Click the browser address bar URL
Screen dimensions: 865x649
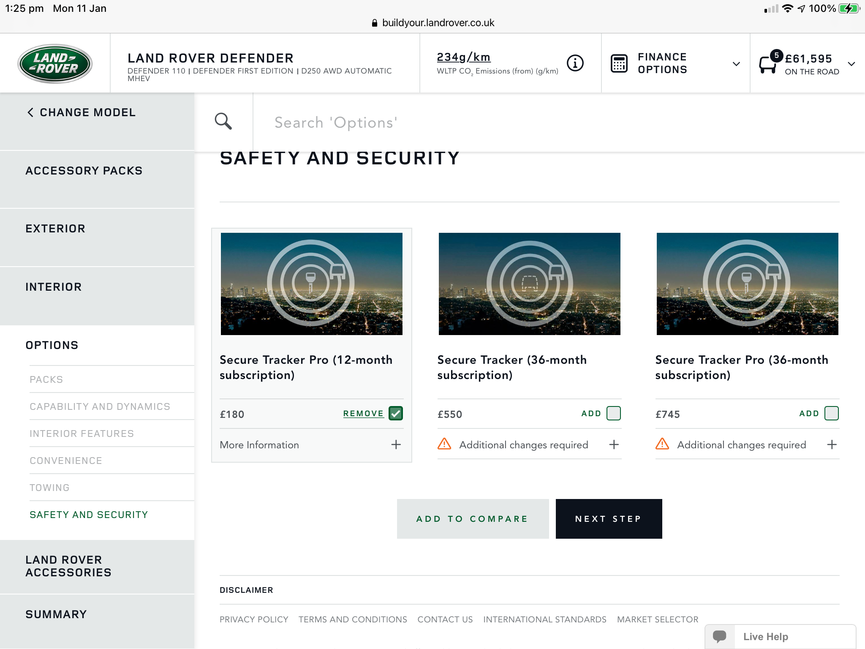(438, 23)
